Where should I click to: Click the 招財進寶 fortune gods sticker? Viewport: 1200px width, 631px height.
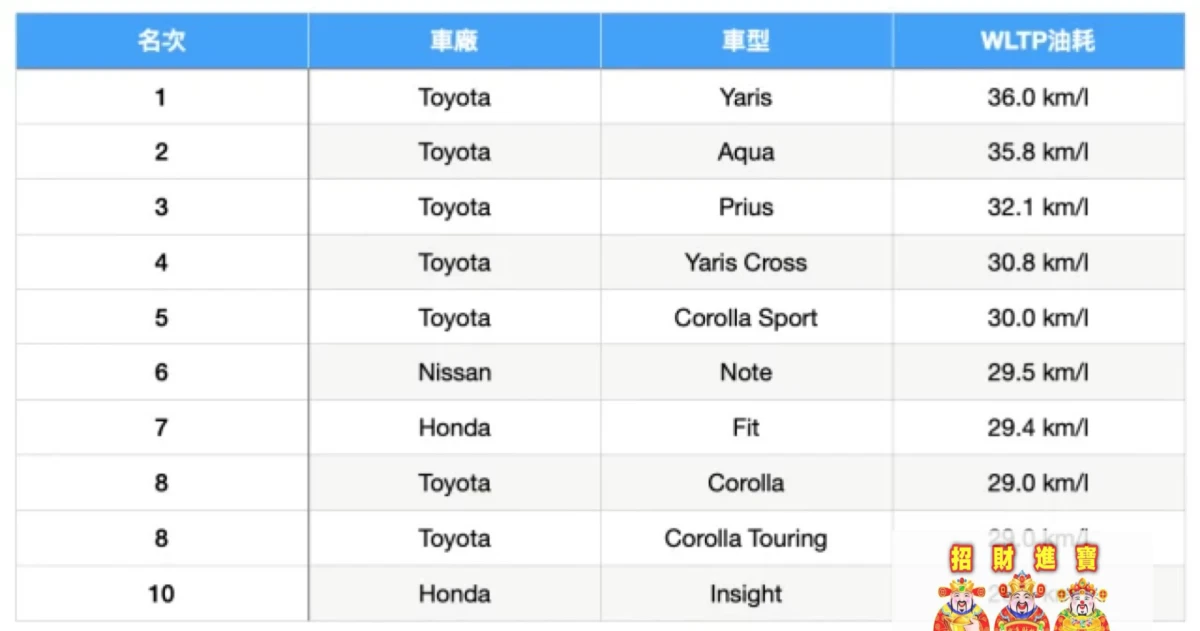[x=1022, y=584]
